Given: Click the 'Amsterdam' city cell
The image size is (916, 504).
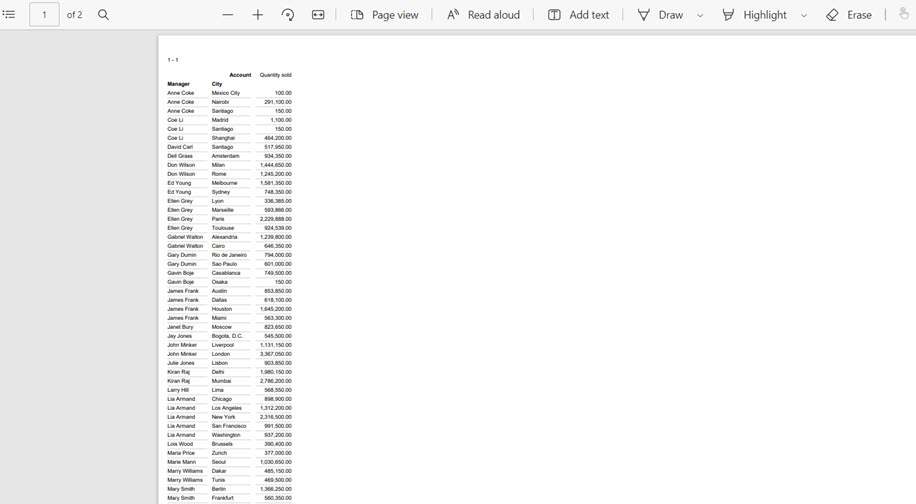Looking at the screenshot, I should click(x=225, y=156).
